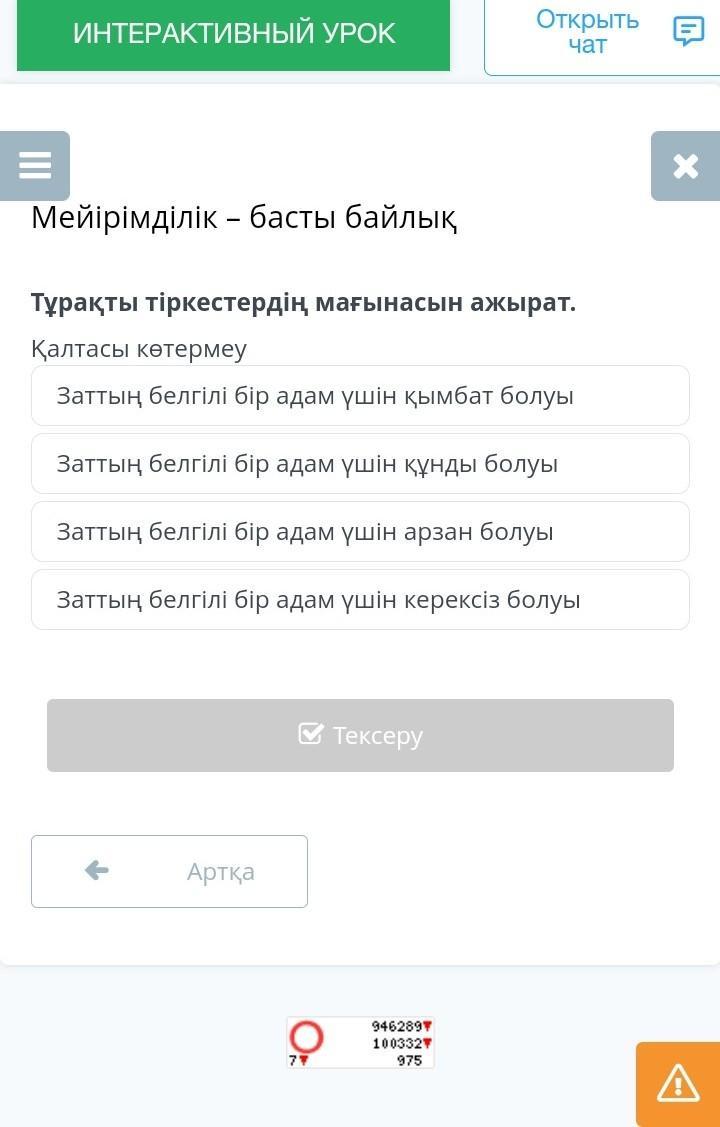Select answer ending with қымбат болуы

360,395
